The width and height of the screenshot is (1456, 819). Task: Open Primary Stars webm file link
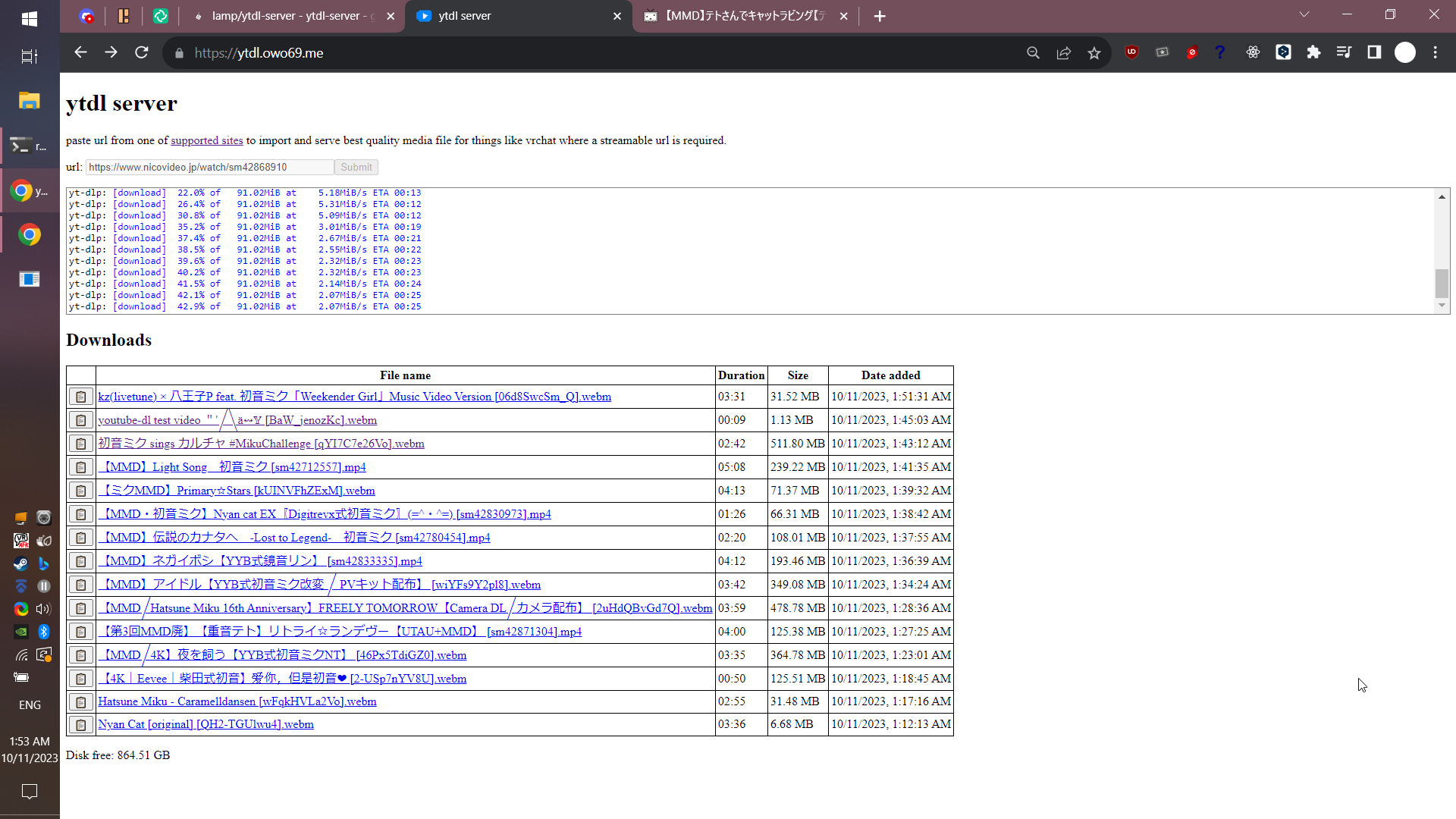237,491
